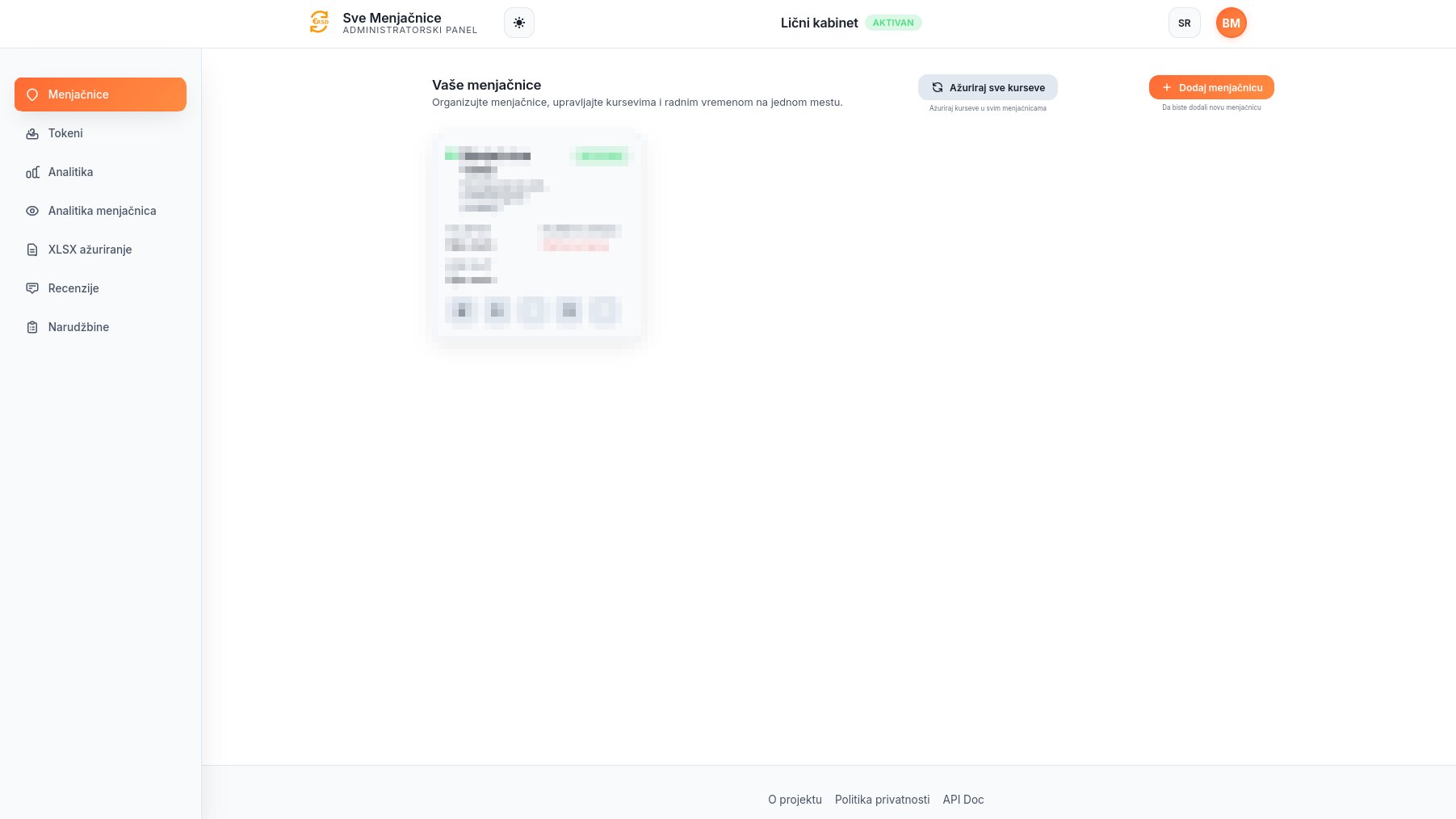The width and height of the screenshot is (1456, 819).
Task: Click the Narudžbine clipboard icon
Action: (32, 327)
